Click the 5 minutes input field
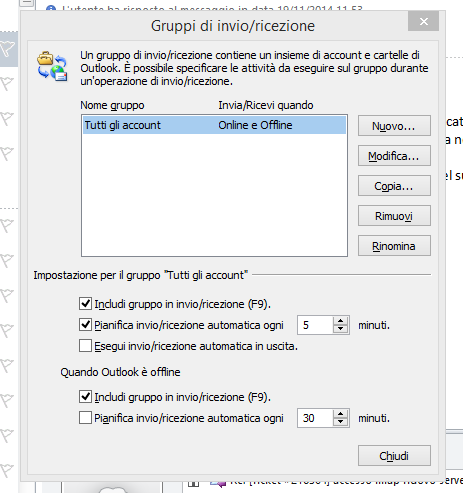This screenshot has width=463, height=493. tap(315, 325)
